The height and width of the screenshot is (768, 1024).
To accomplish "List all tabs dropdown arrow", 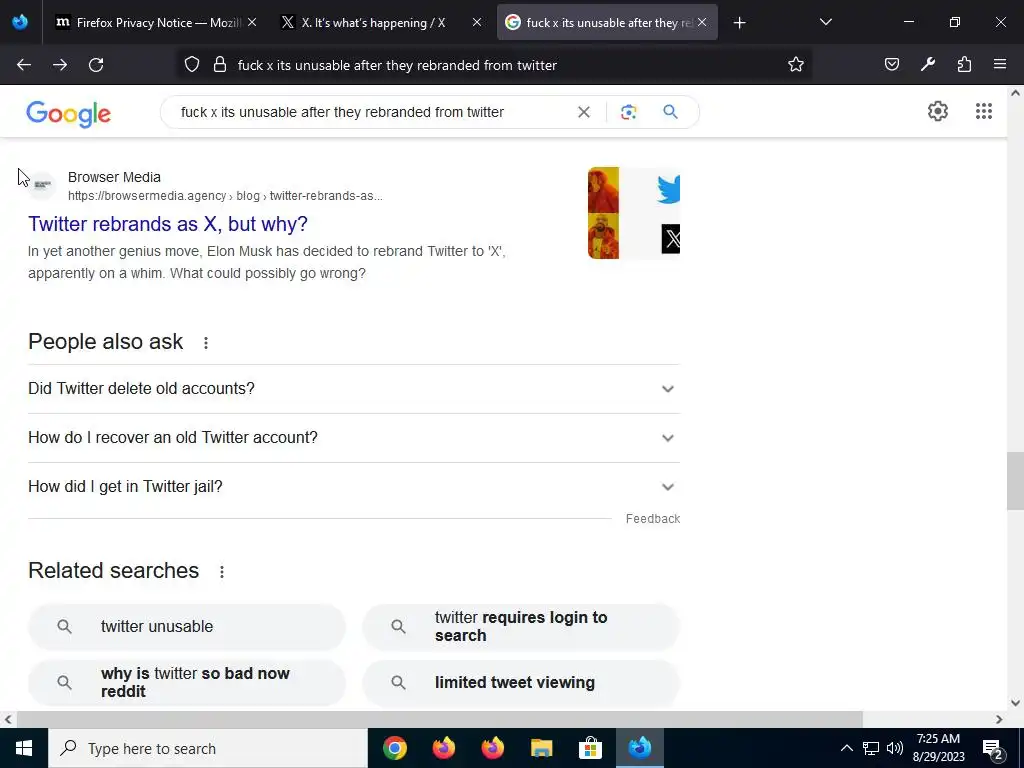I will [x=825, y=23].
